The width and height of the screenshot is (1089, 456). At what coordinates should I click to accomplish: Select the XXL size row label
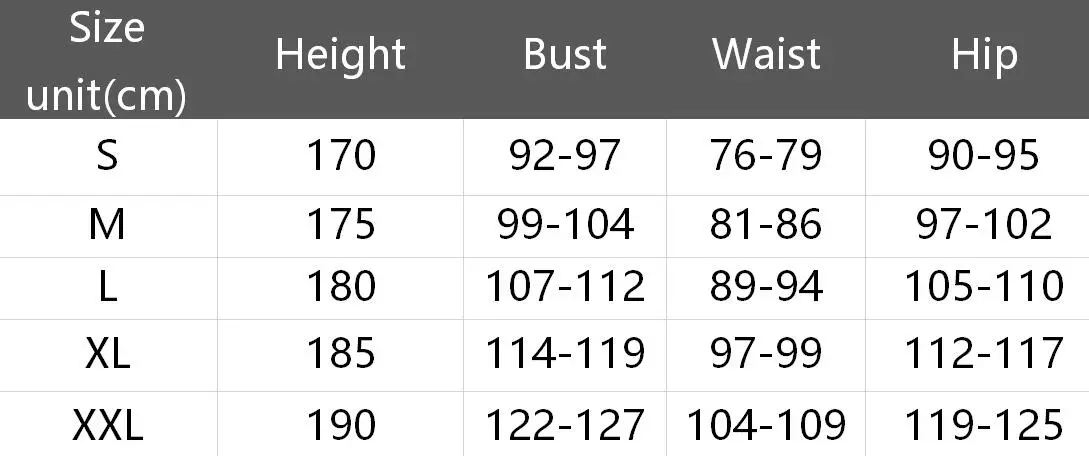pos(108,425)
